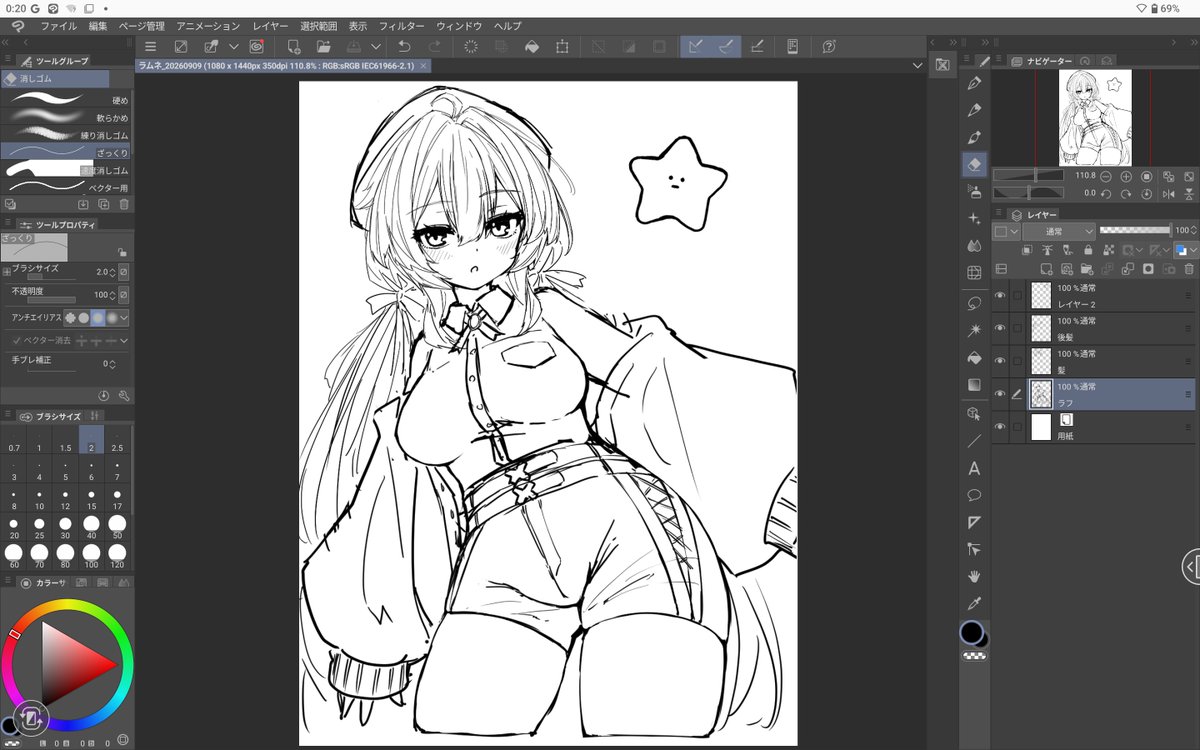This screenshot has width=1200, height=750.
Task: Open the blending mode 通常 dropdown
Action: tap(1059, 231)
